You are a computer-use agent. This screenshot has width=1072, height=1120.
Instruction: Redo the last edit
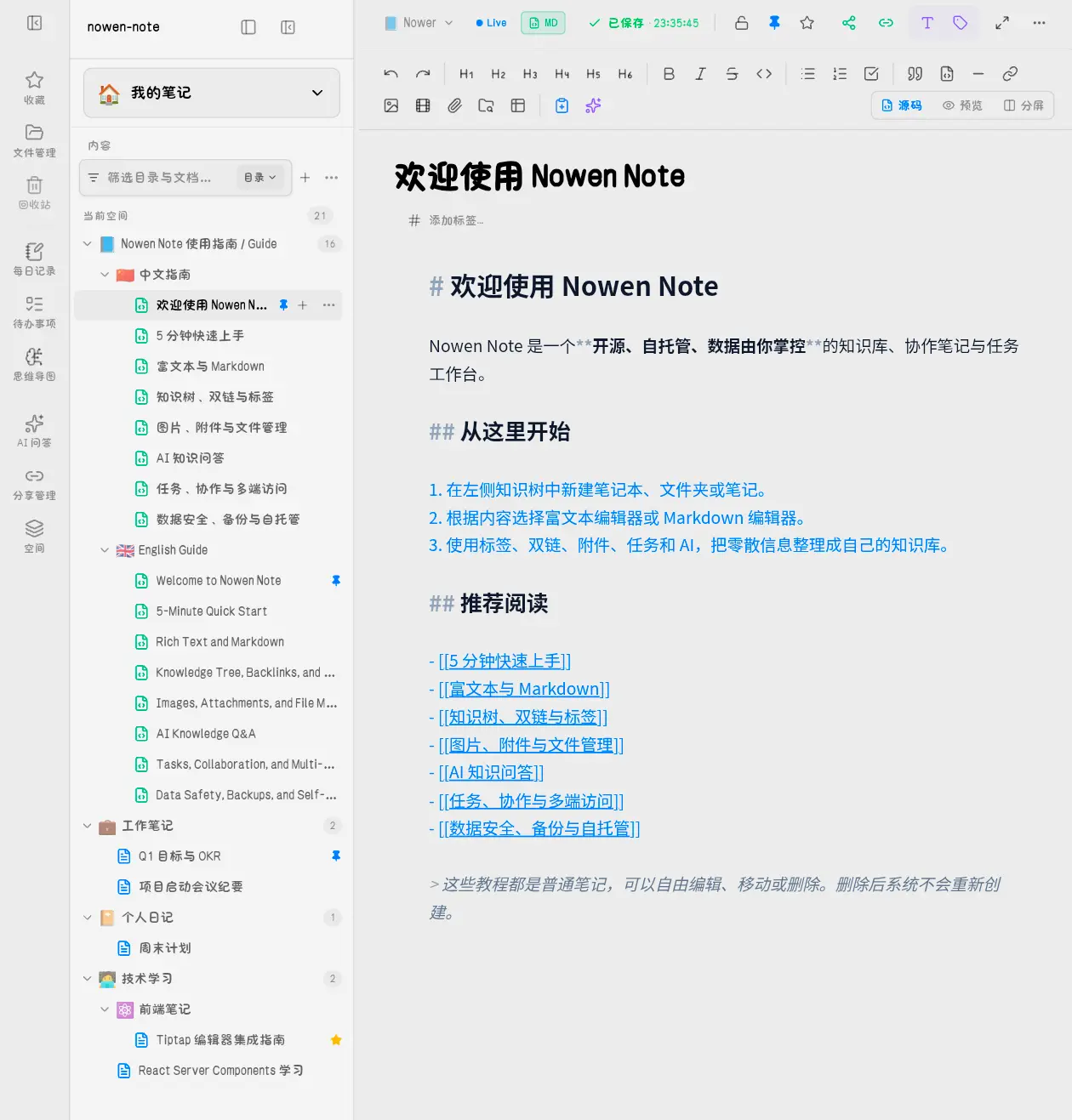pos(423,74)
